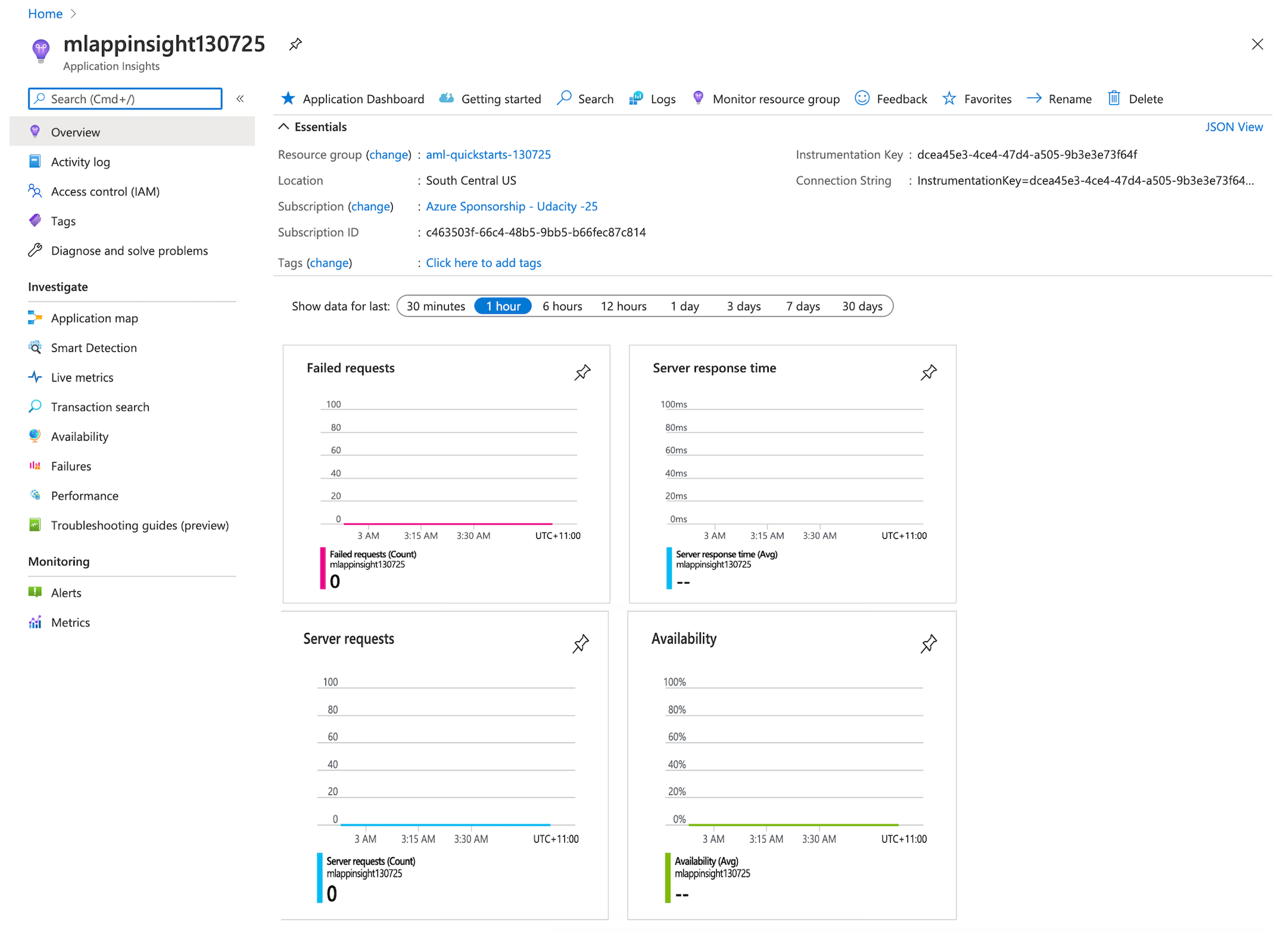
Task: Pin the Availability chart to dashboard
Action: (928, 644)
